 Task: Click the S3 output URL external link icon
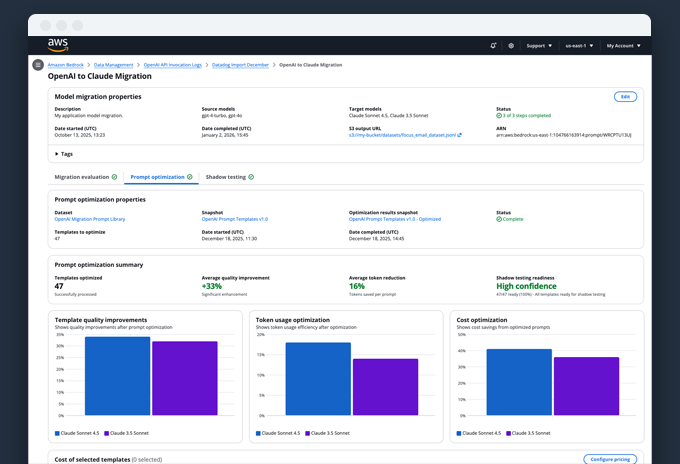click(460, 134)
